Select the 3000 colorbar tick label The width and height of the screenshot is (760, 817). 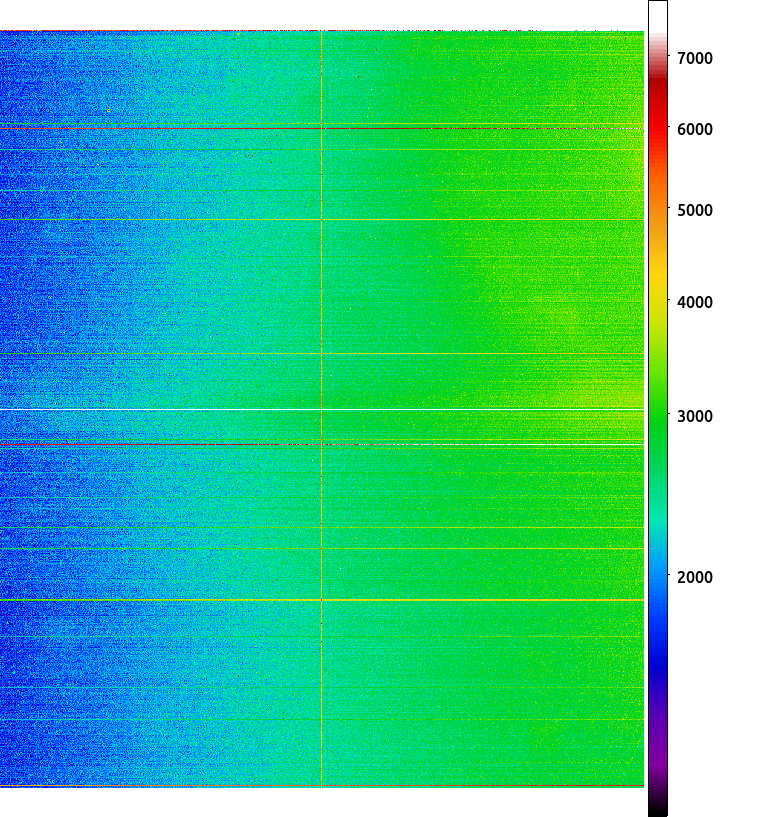pyautogui.click(x=694, y=416)
